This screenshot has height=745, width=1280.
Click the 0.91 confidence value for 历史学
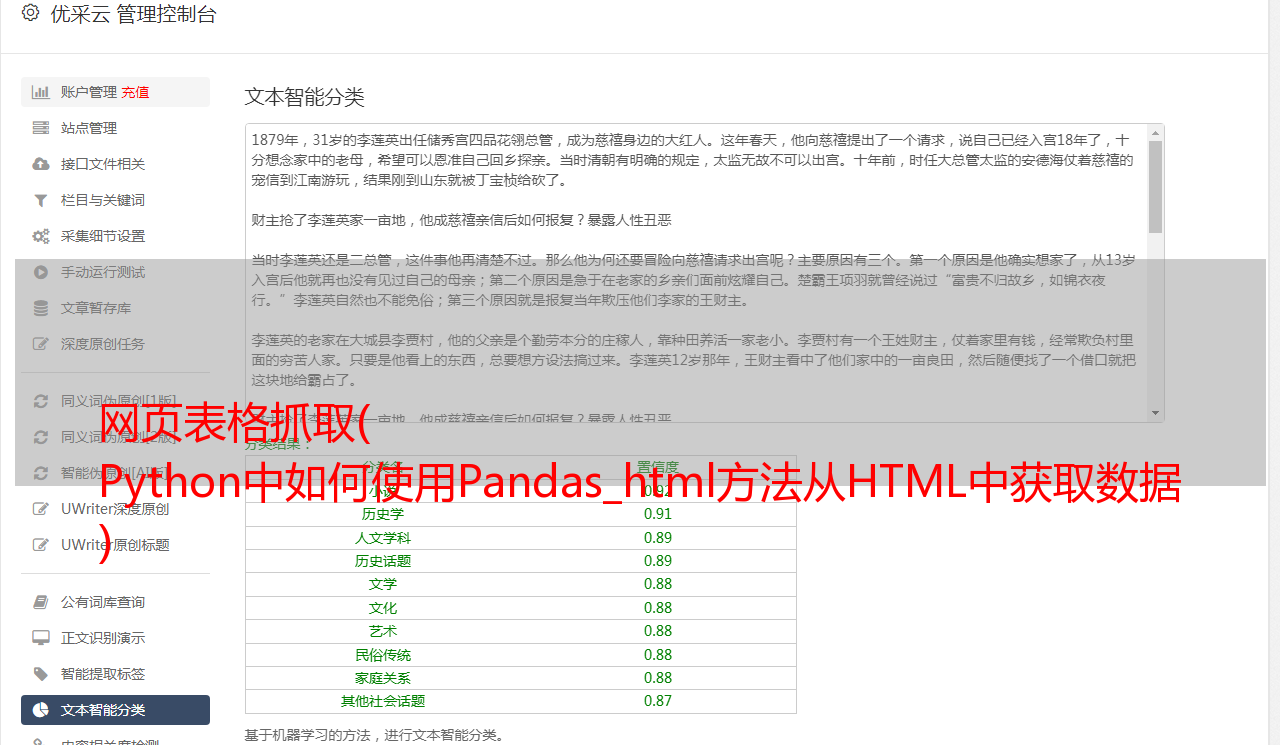(658, 514)
